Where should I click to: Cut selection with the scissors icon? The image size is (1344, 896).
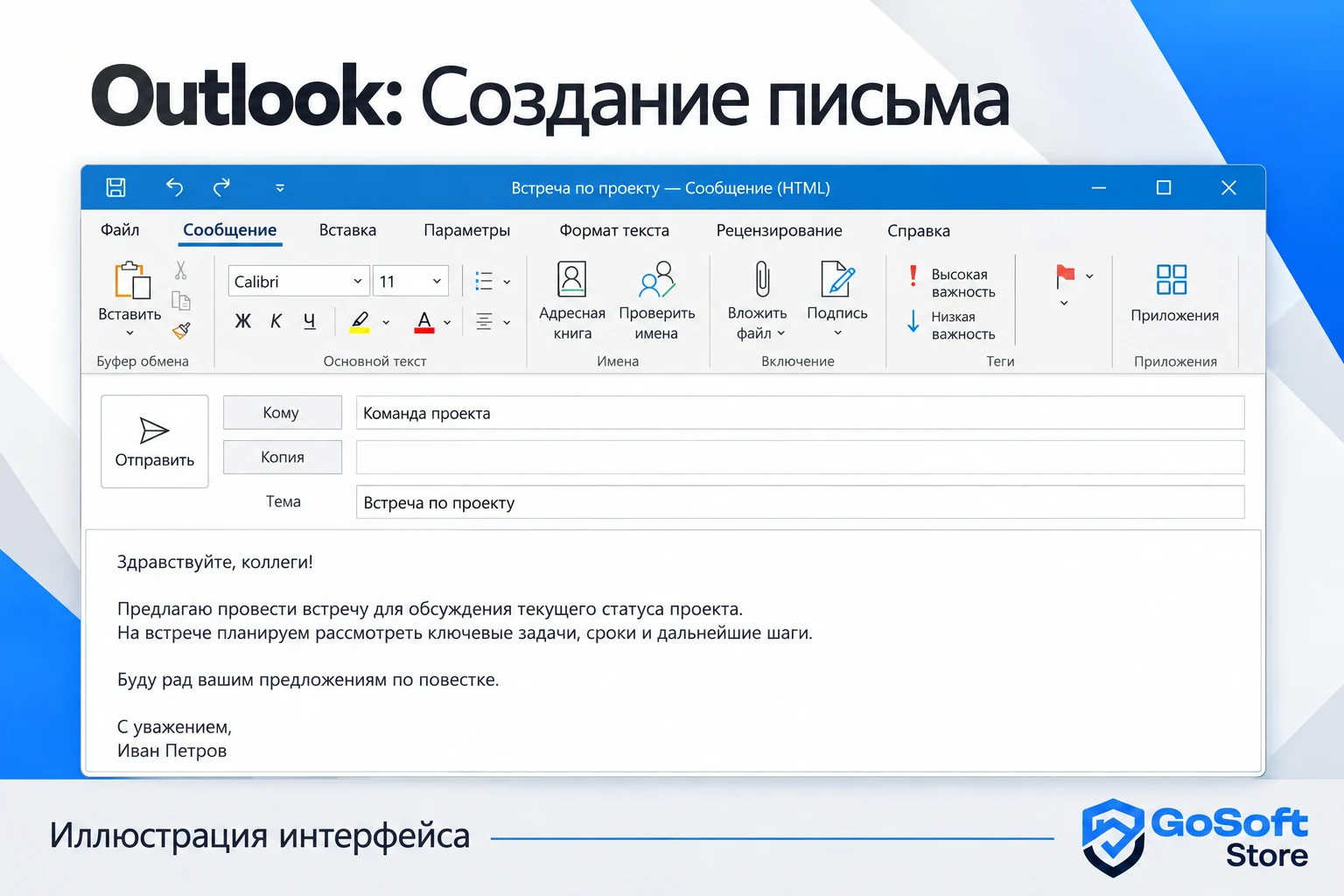pyautogui.click(x=181, y=270)
